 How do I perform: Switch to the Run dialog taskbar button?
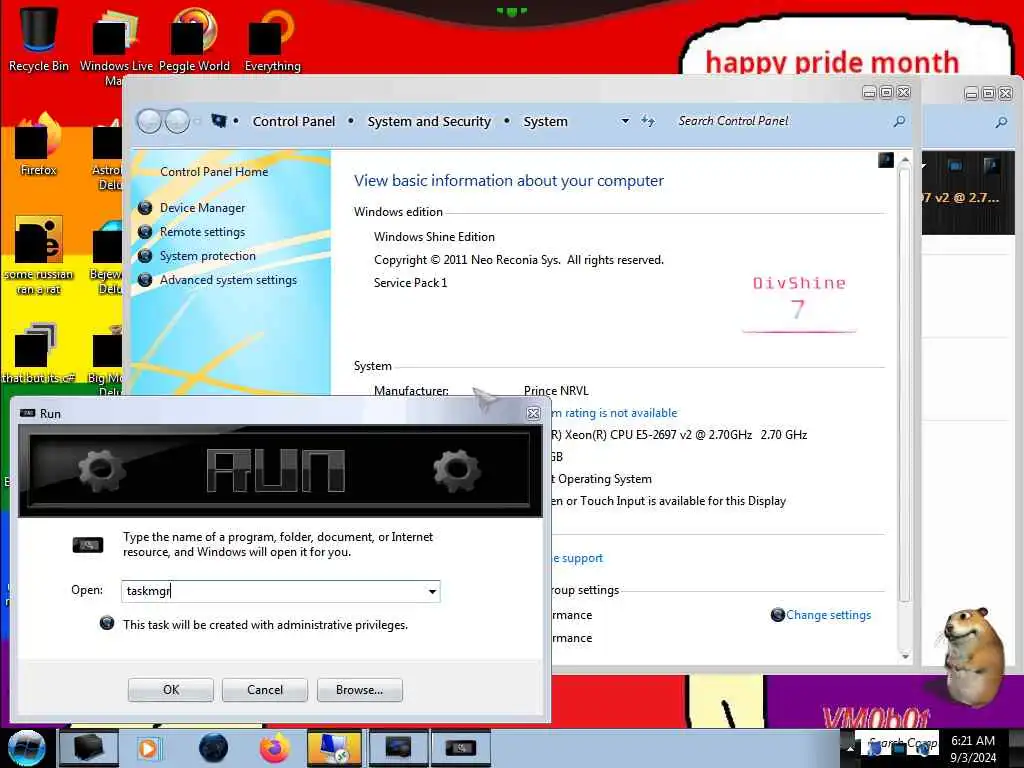click(461, 748)
